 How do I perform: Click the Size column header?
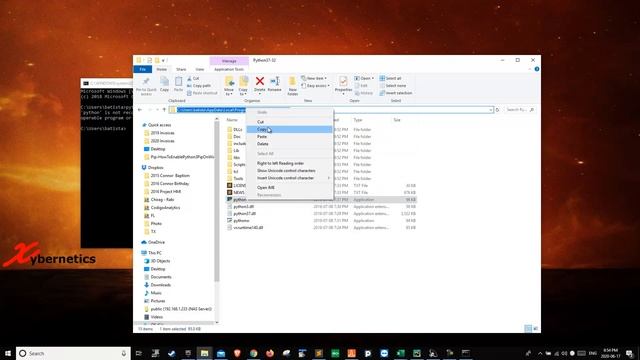pyautogui.click(x=397, y=120)
